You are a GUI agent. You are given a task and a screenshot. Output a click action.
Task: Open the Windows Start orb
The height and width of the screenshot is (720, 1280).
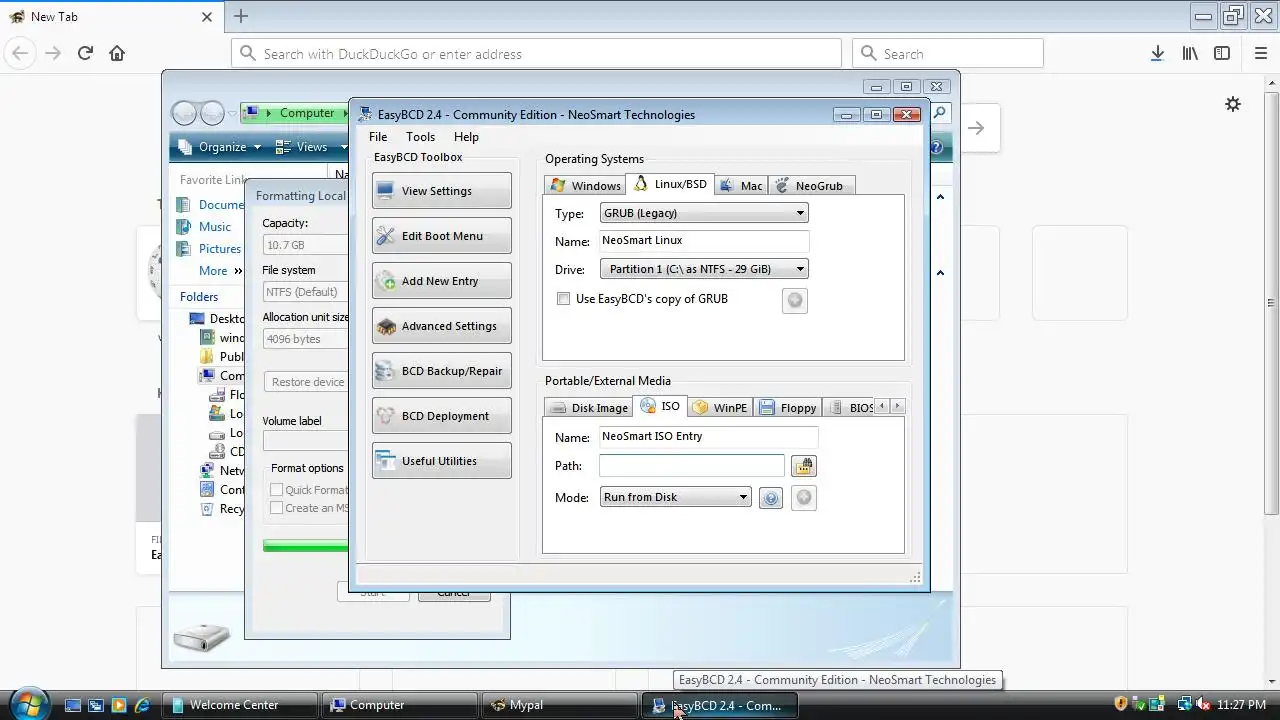tap(27, 703)
